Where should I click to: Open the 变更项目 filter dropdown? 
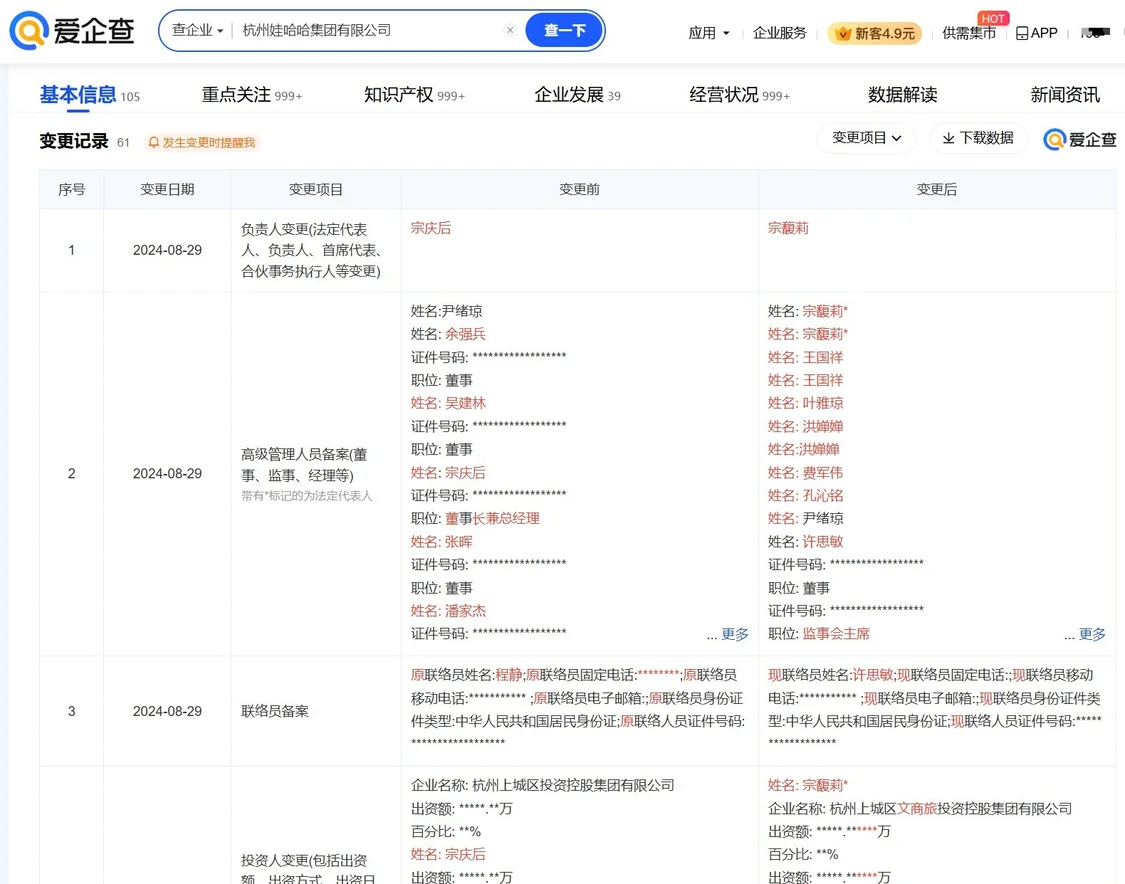click(x=867, y=138)
